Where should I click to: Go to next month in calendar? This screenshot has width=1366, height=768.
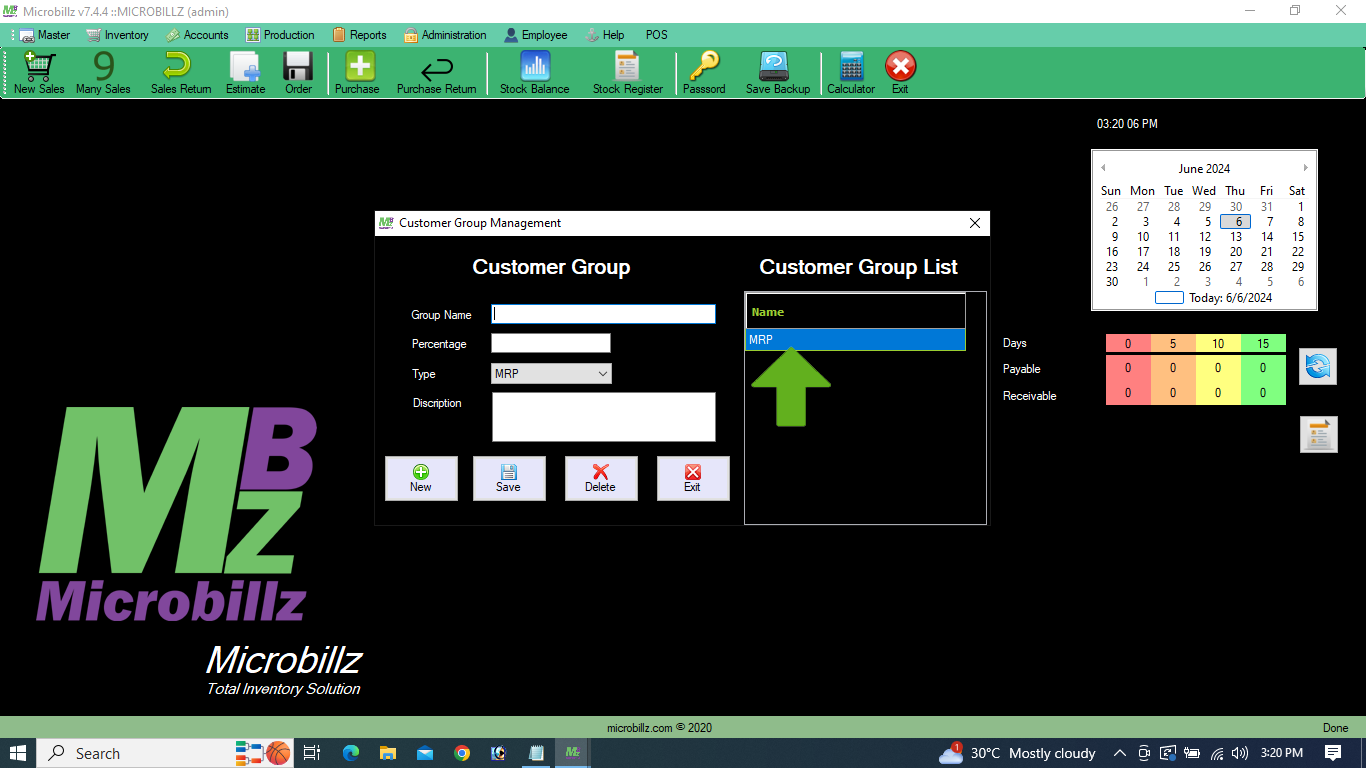[x=1305, y=168]
